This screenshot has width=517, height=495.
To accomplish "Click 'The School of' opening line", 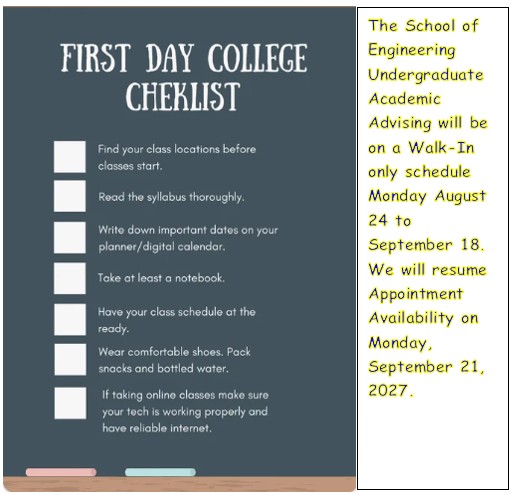I will (423, 26).
